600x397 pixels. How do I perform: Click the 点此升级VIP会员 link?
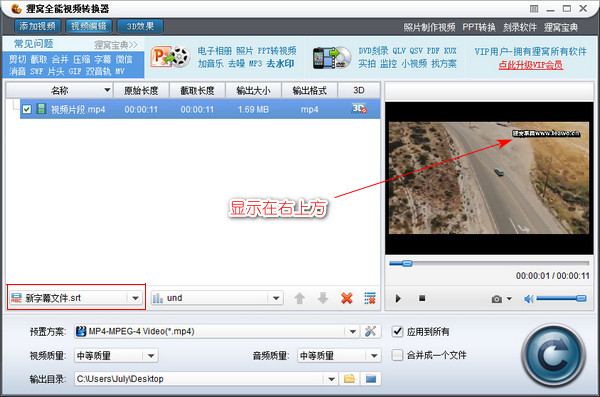pyautogui.click(x=530, y=65)
